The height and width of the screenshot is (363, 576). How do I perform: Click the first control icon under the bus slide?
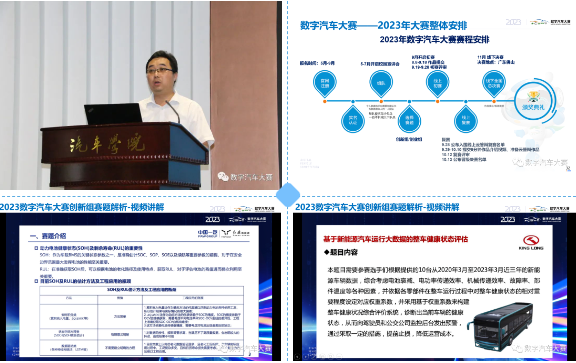tap(298, 356)
